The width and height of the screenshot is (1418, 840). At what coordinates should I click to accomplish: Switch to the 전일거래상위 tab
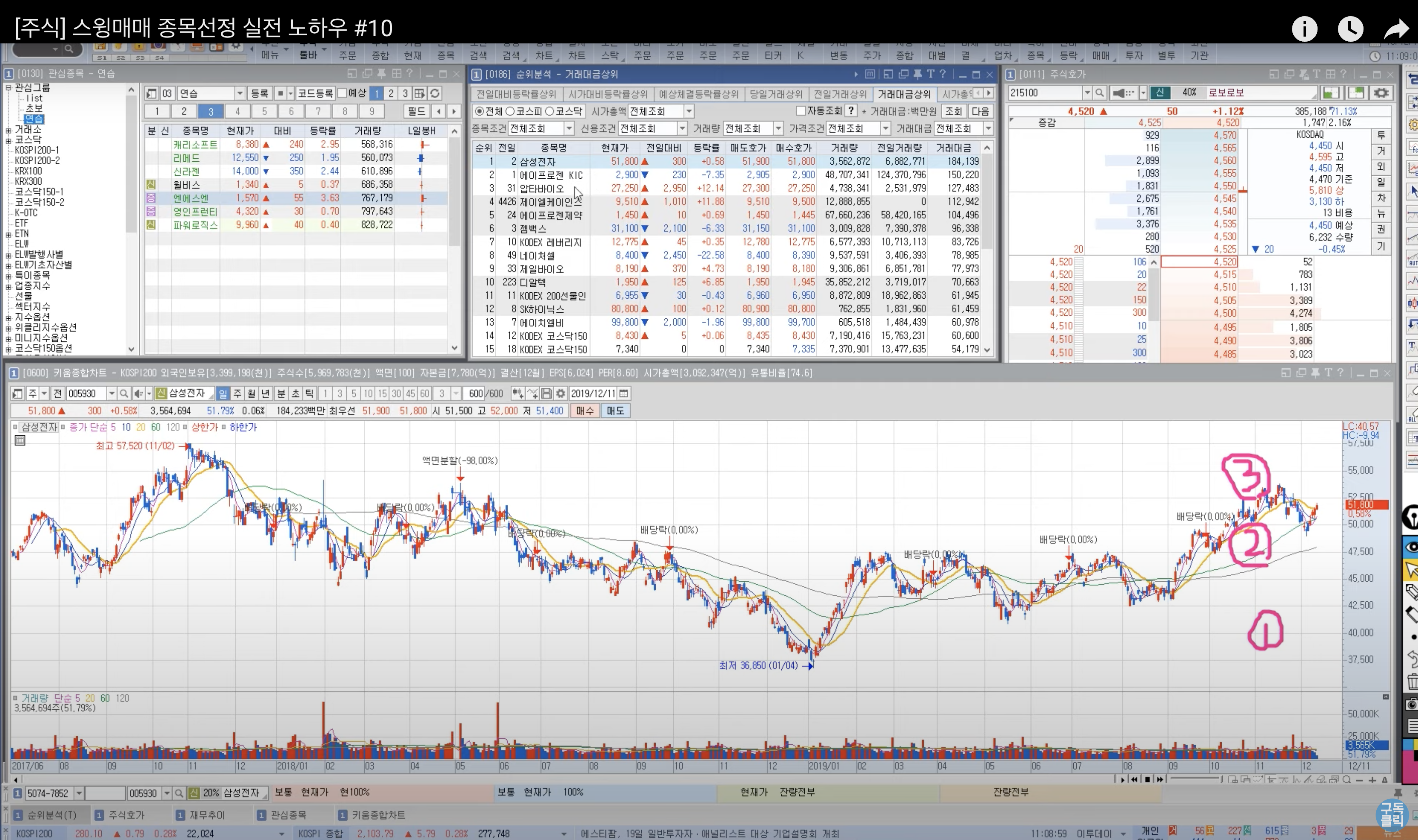click(840, 94)
